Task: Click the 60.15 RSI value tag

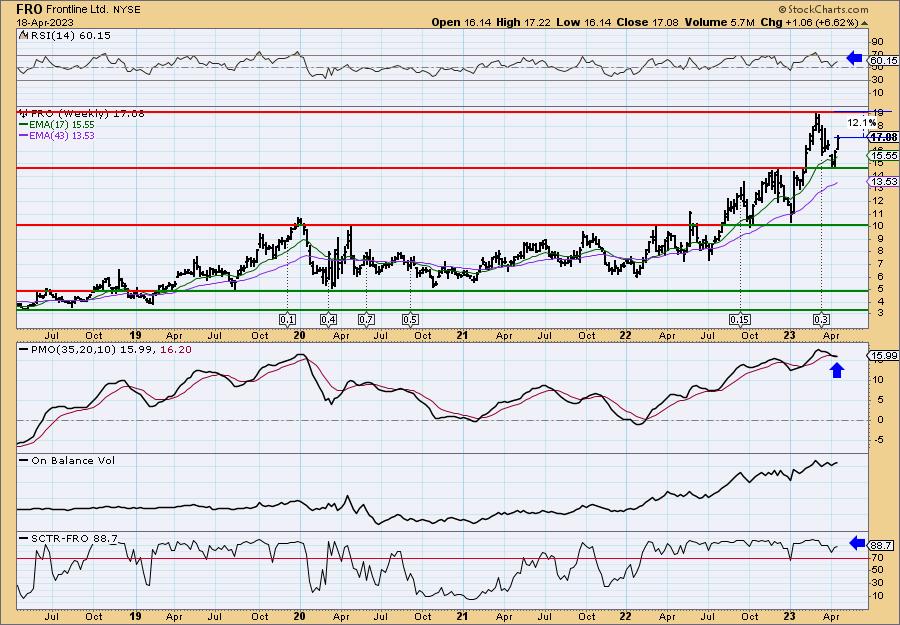Action: 884,60
